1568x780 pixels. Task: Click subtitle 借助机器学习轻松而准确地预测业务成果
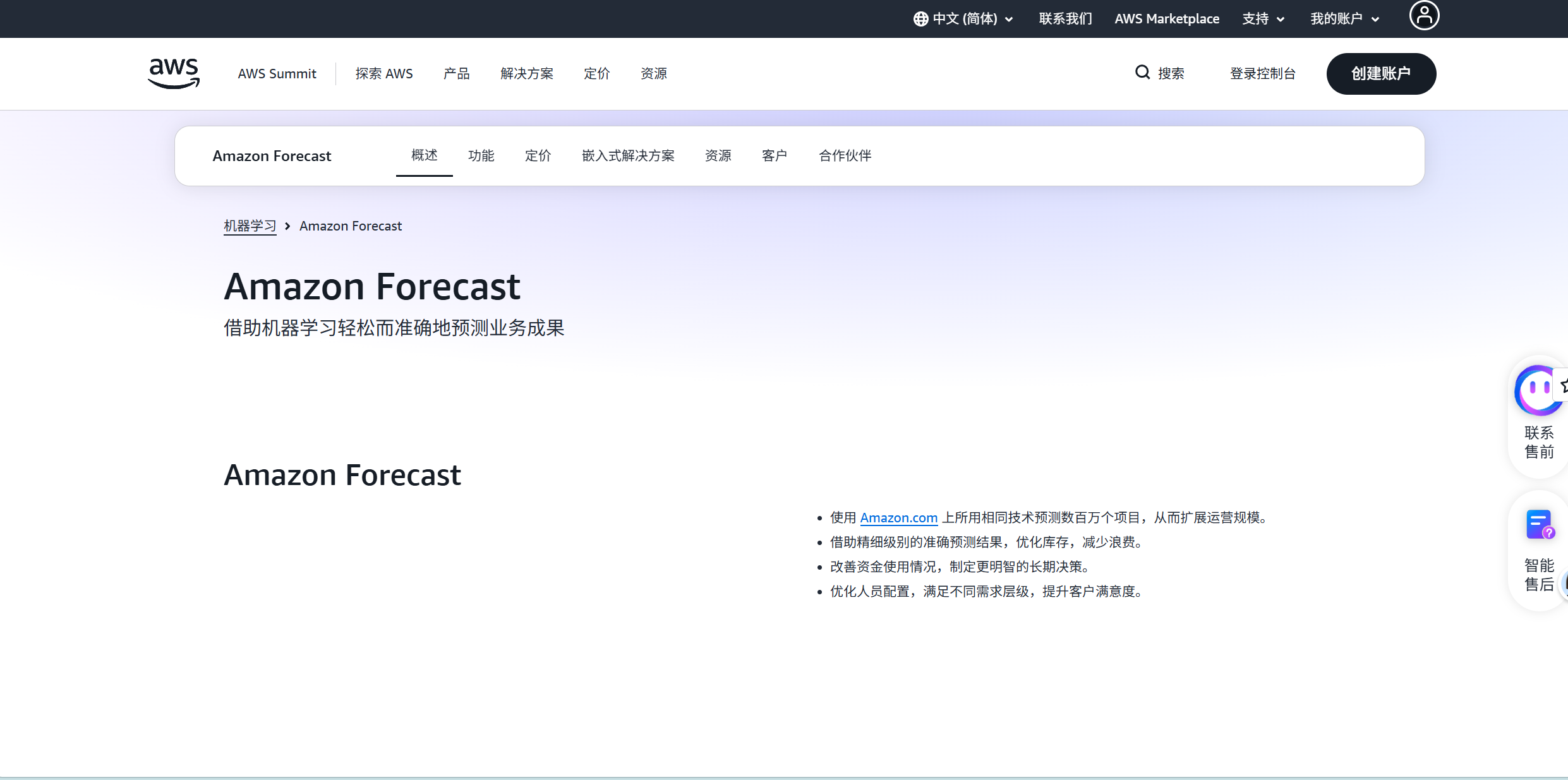click(394, 328)
